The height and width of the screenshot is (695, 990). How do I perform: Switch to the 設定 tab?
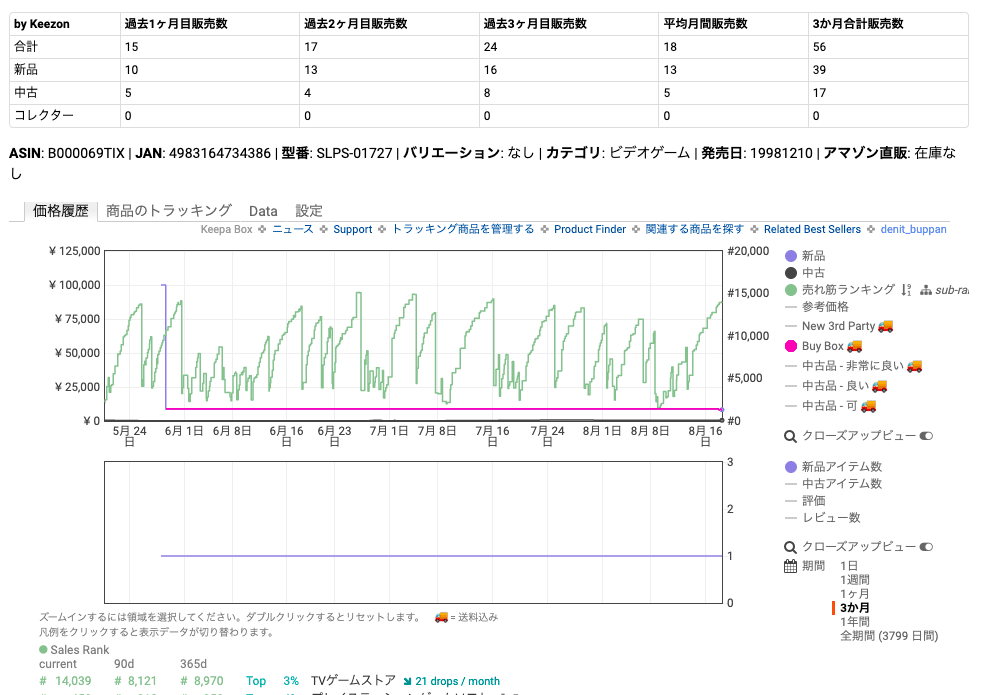click(x=308, y=211)
